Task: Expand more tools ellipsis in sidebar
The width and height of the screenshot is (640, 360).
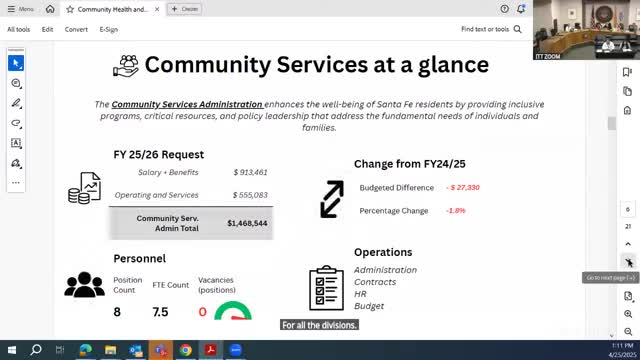Action: 16,183
